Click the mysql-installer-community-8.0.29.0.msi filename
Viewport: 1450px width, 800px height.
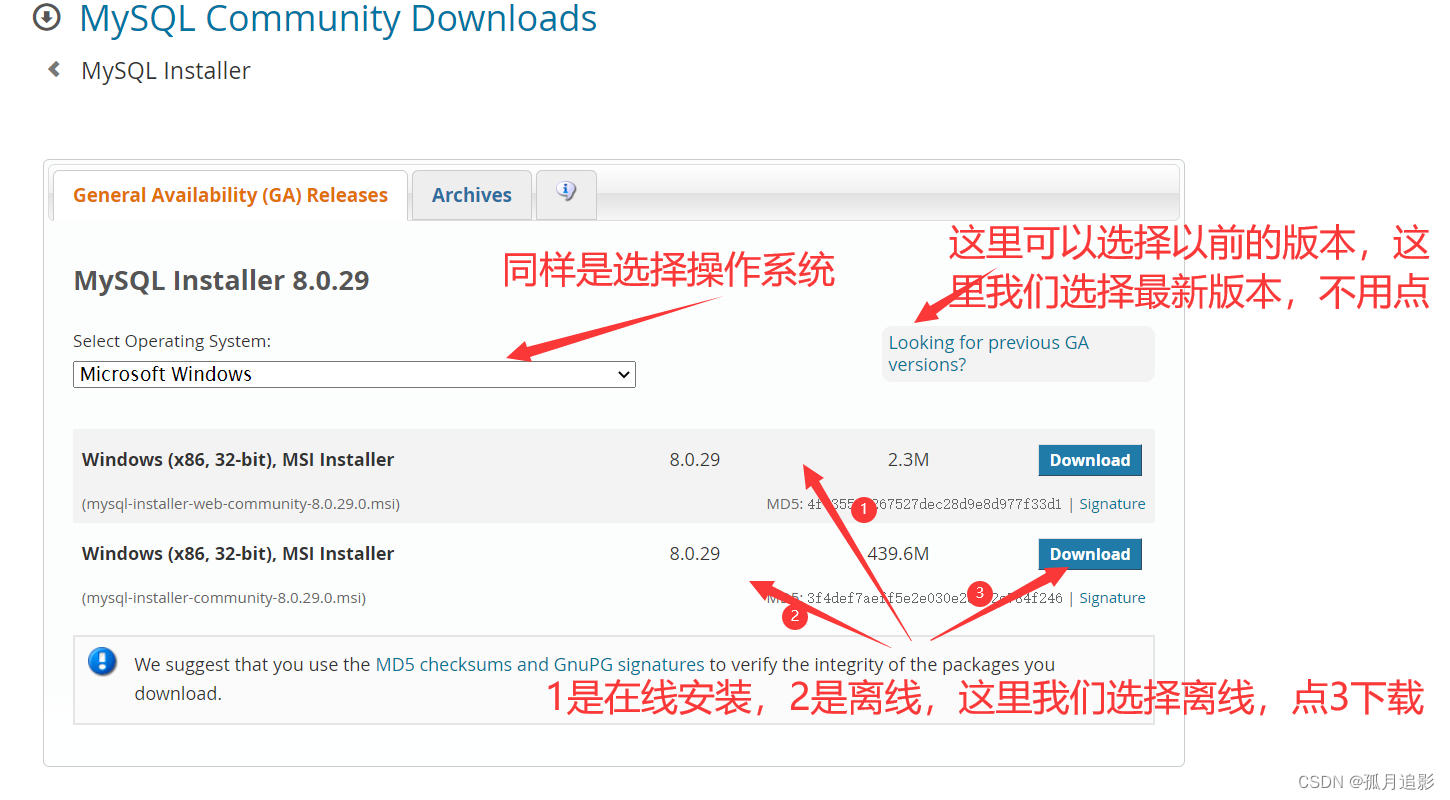(x=224, y=598)
